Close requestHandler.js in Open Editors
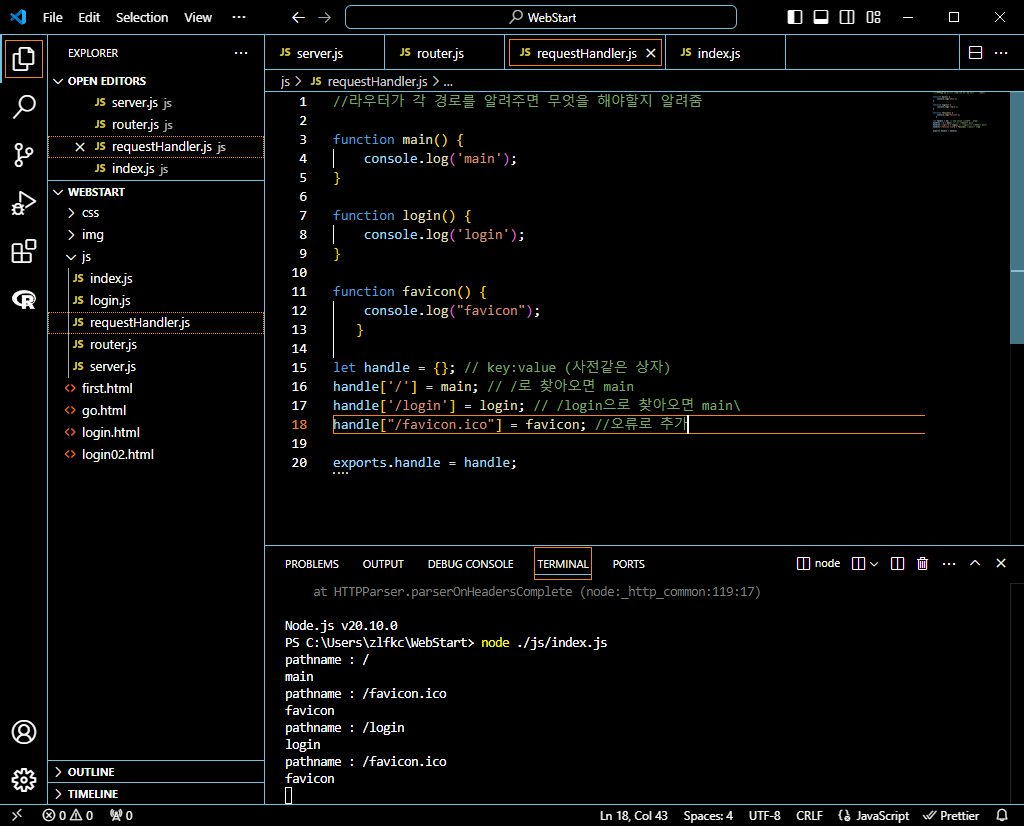This screenshot has height=826, width=1024. [x=80, y=147]
